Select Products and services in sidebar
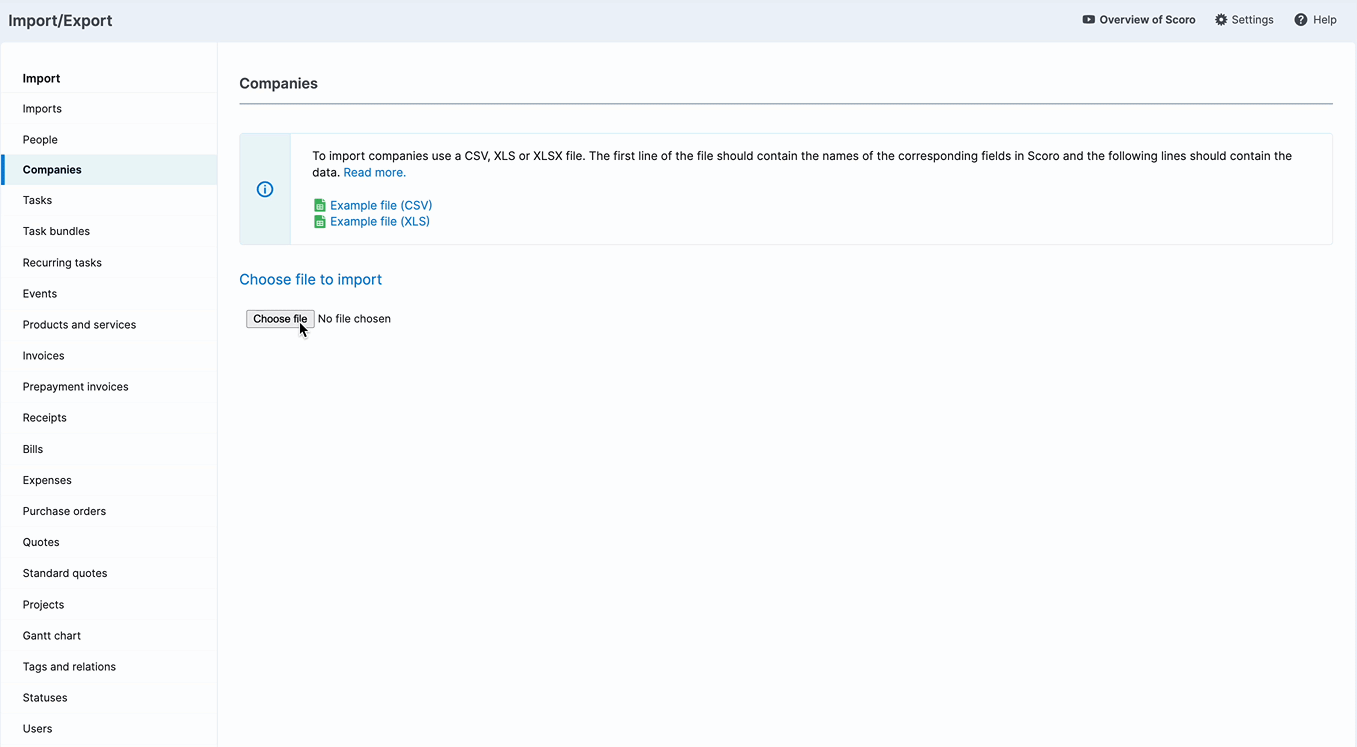Screen dimensions: 1357x747 109,325
